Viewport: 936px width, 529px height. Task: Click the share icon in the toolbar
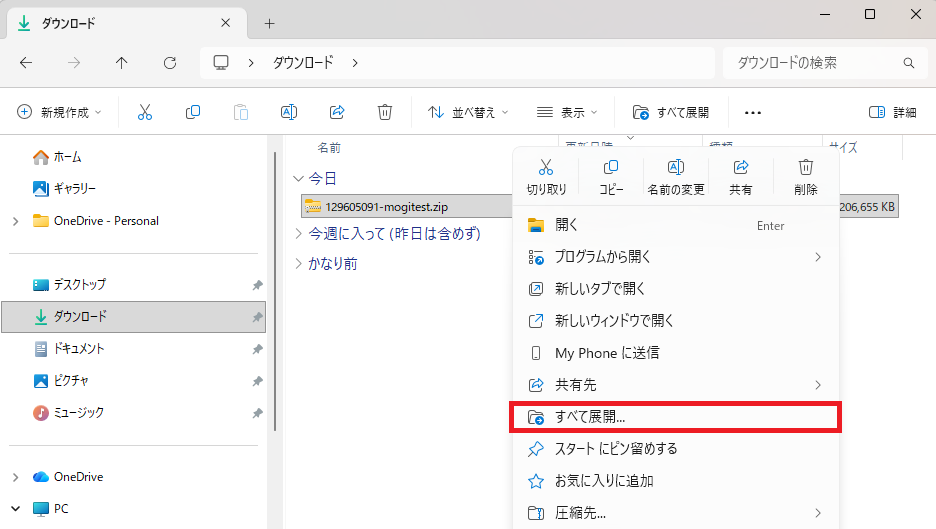pyautogui.click(x=337, y=112)
